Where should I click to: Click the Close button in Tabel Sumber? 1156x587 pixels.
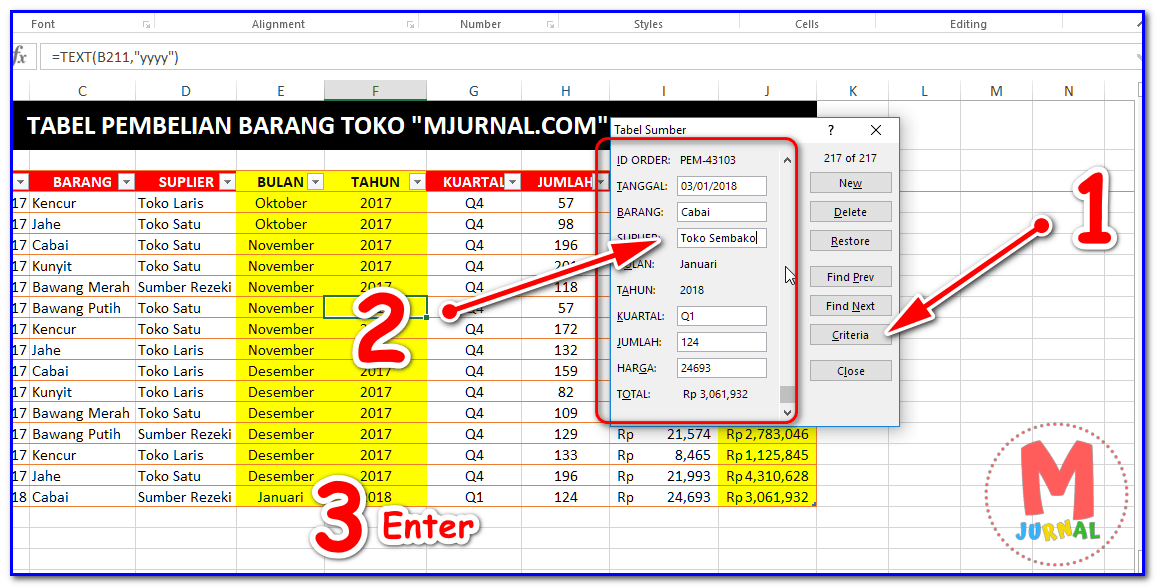pos(850,371)
